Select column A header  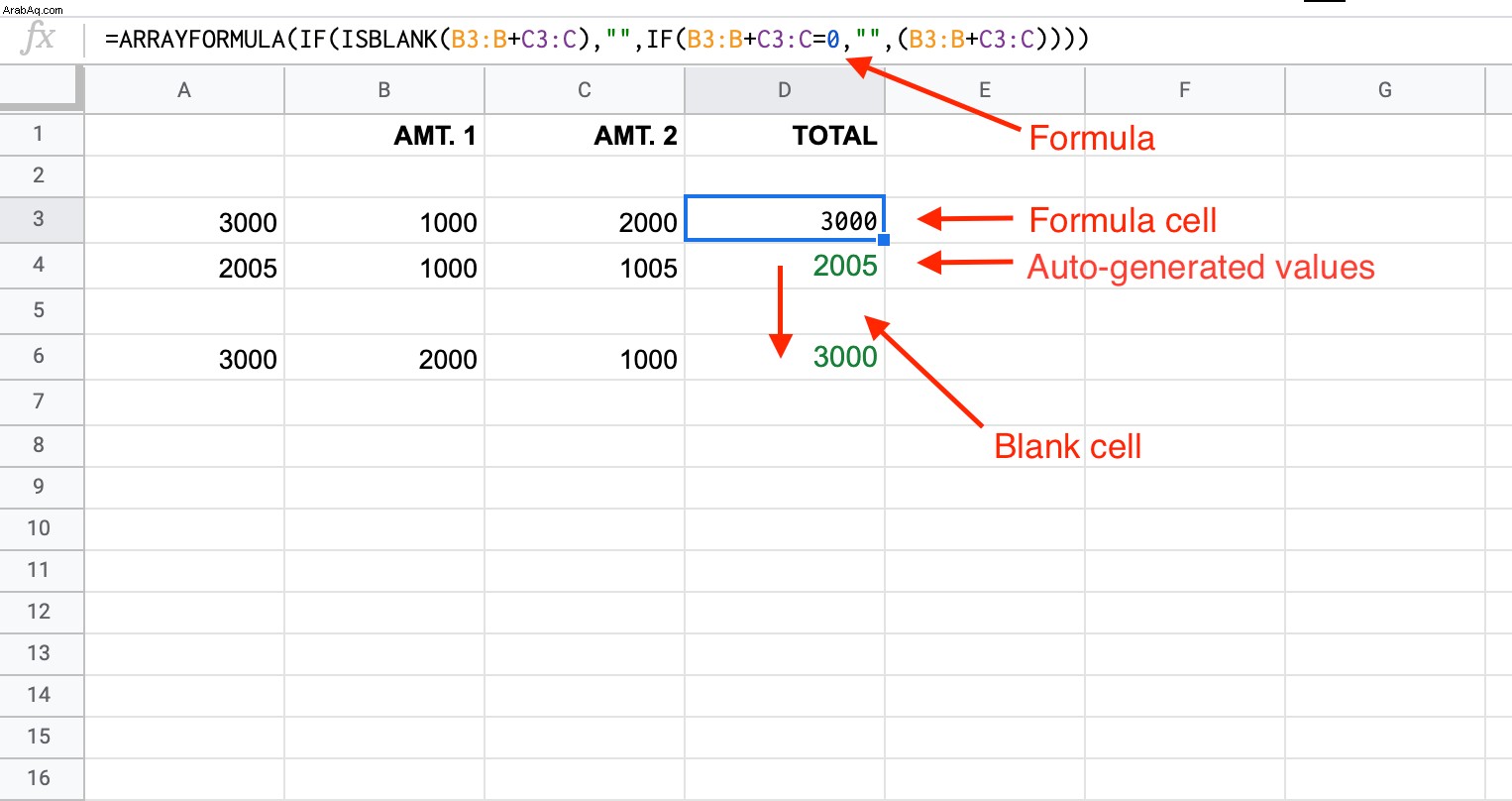184,90
